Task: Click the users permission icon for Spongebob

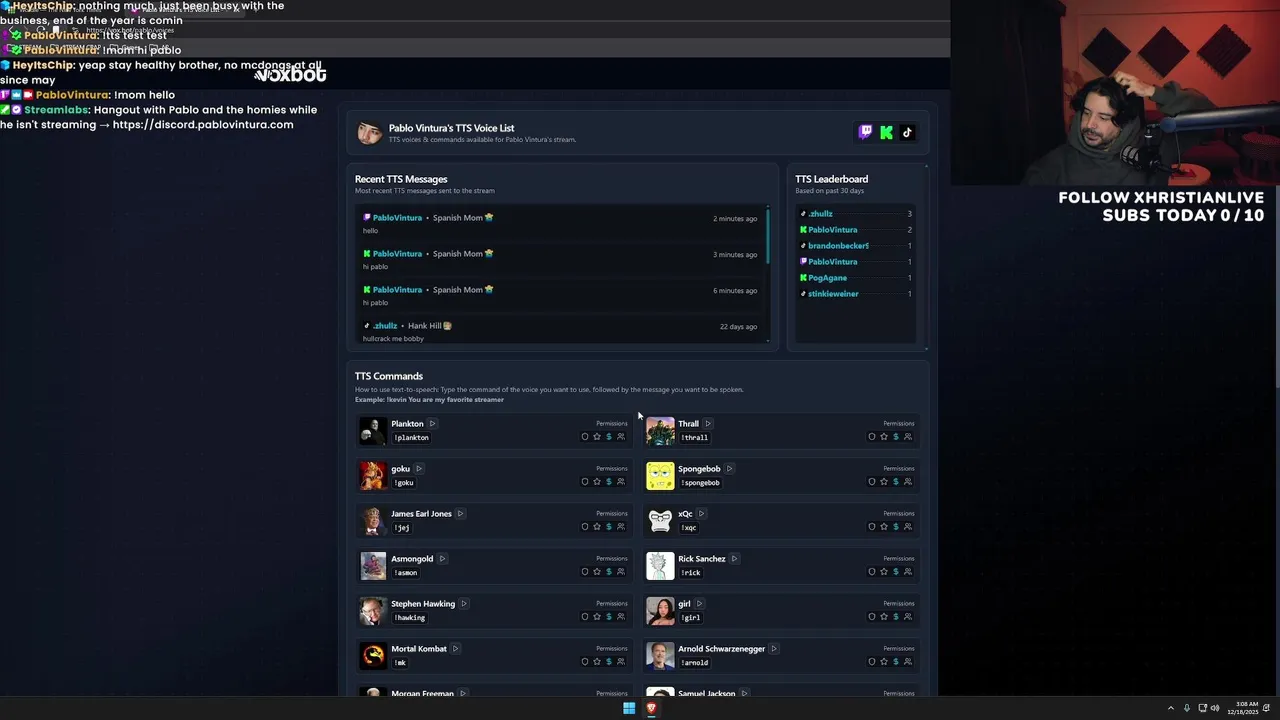Action: pos(908,482)
